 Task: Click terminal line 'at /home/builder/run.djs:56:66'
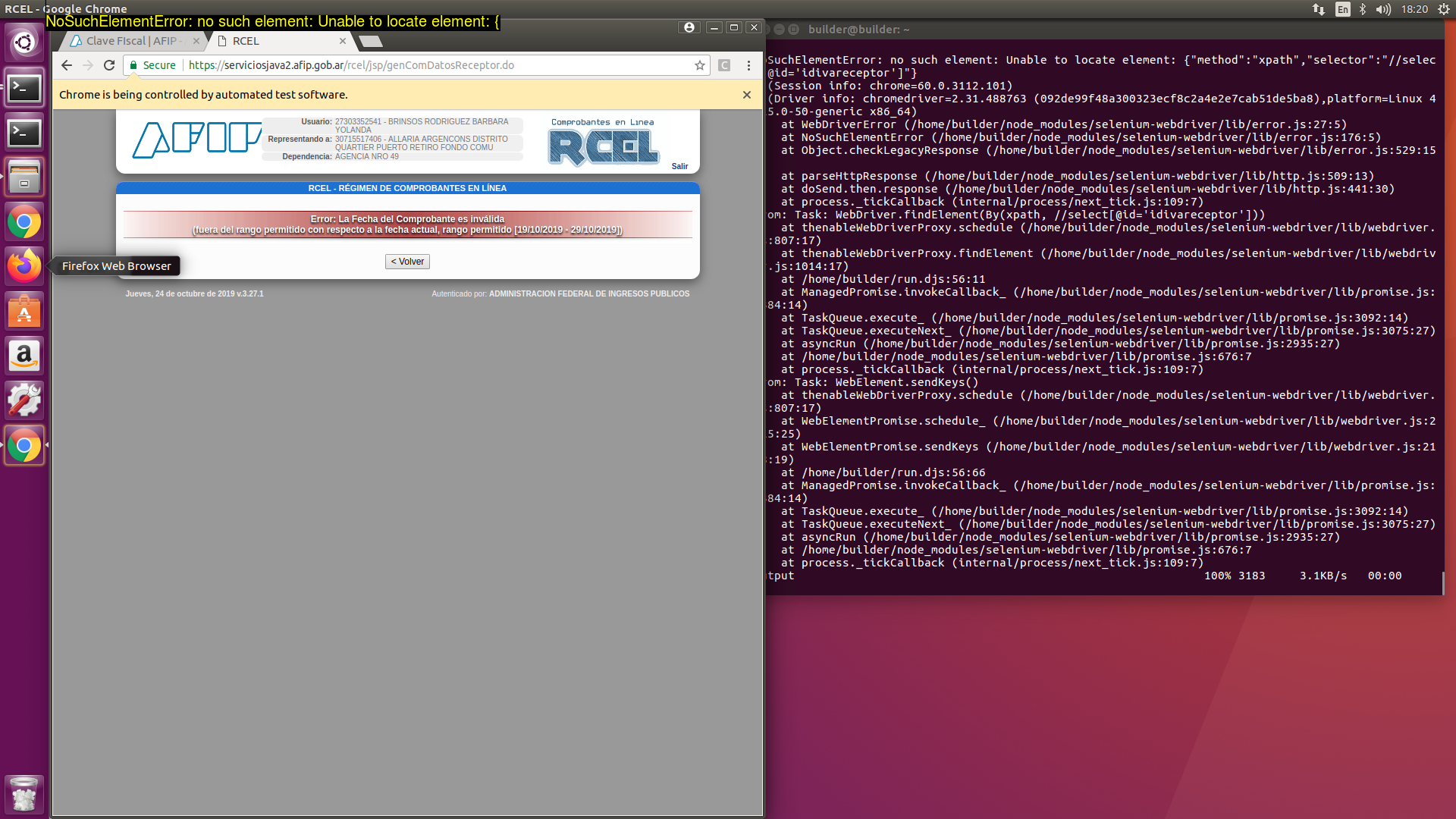(x=883, y=472)
